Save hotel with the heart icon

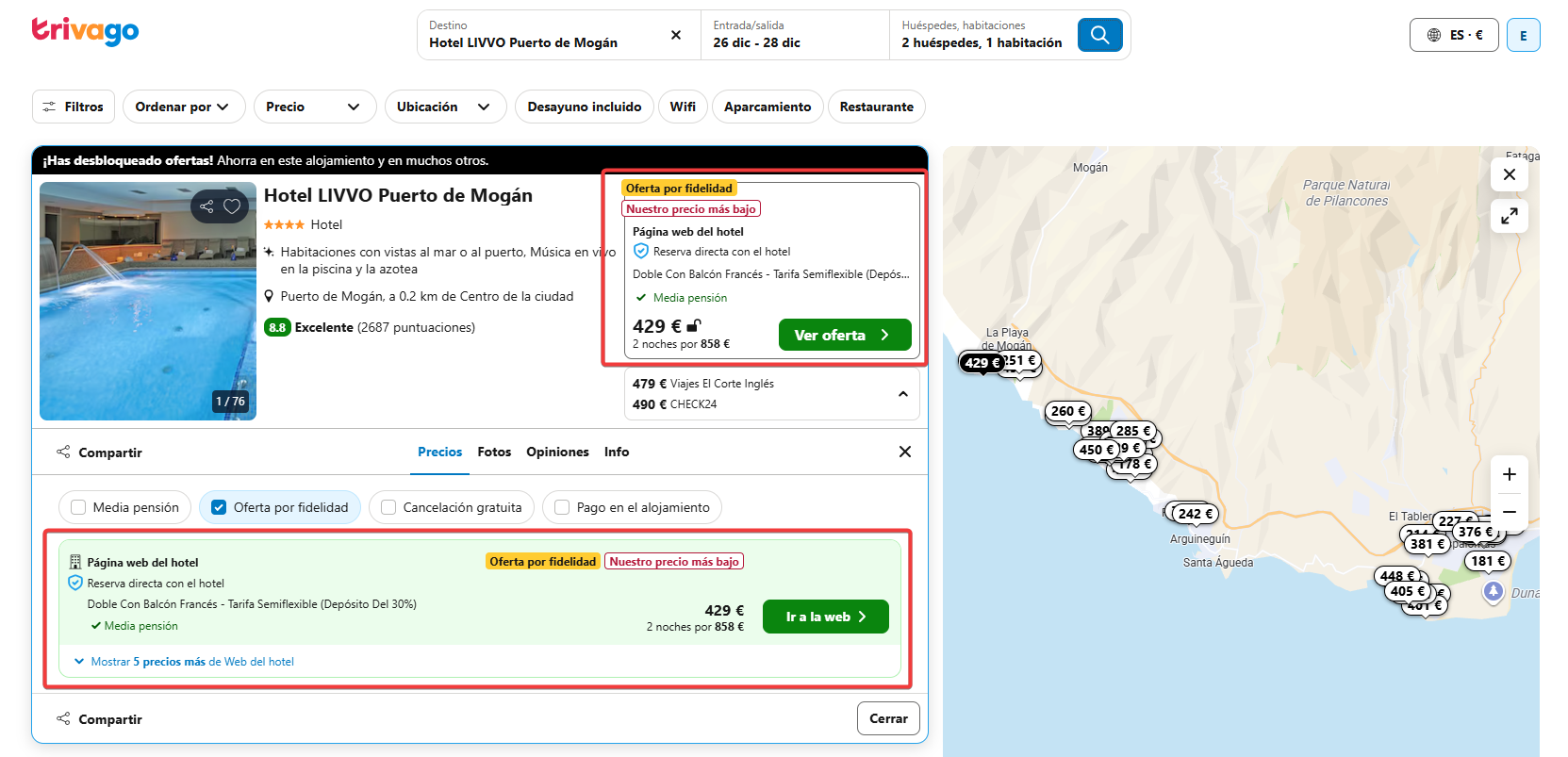(x=232, y=206)
